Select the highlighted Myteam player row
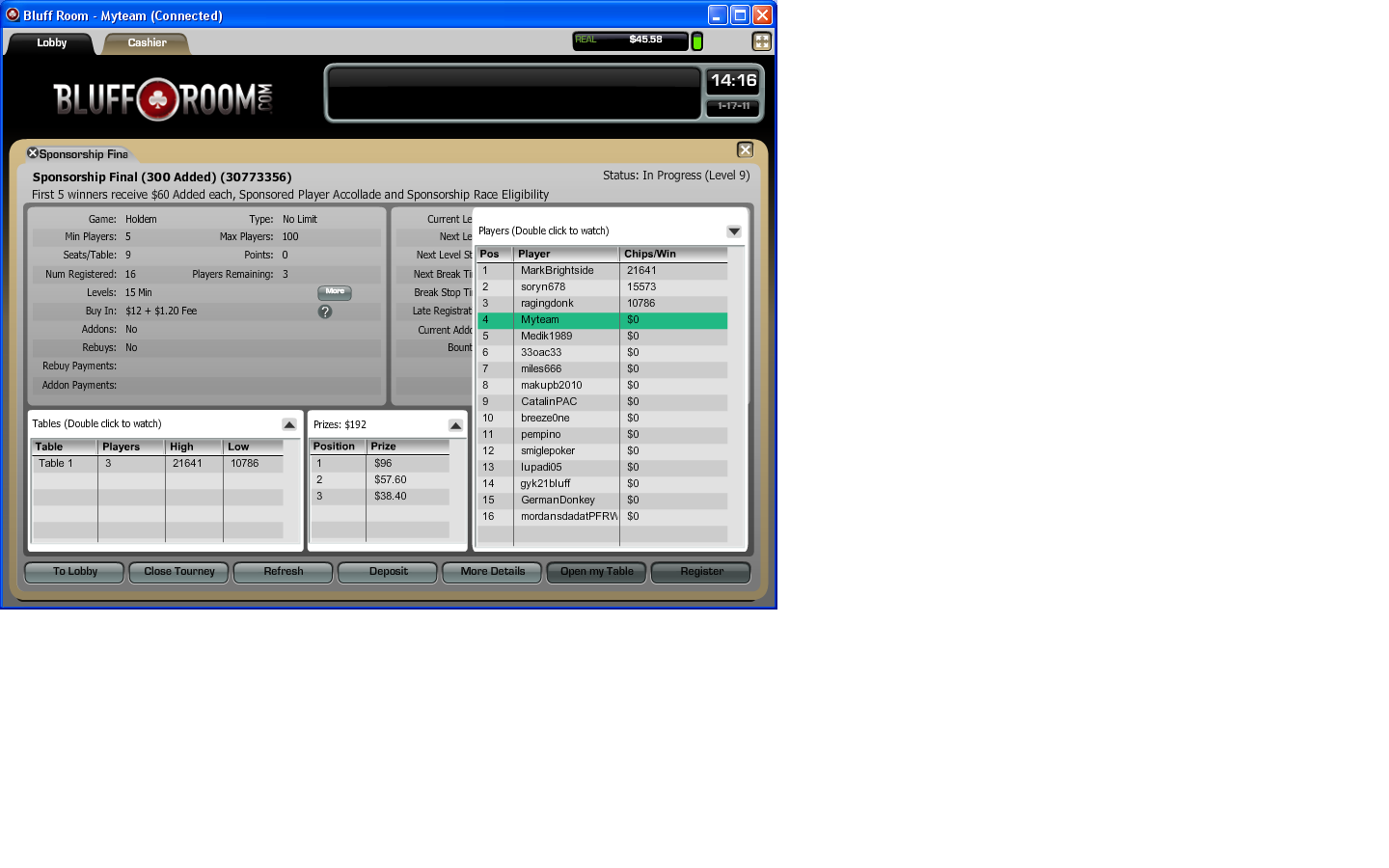This screenshot has height=868, width=1389. click(x=602, y=320)
